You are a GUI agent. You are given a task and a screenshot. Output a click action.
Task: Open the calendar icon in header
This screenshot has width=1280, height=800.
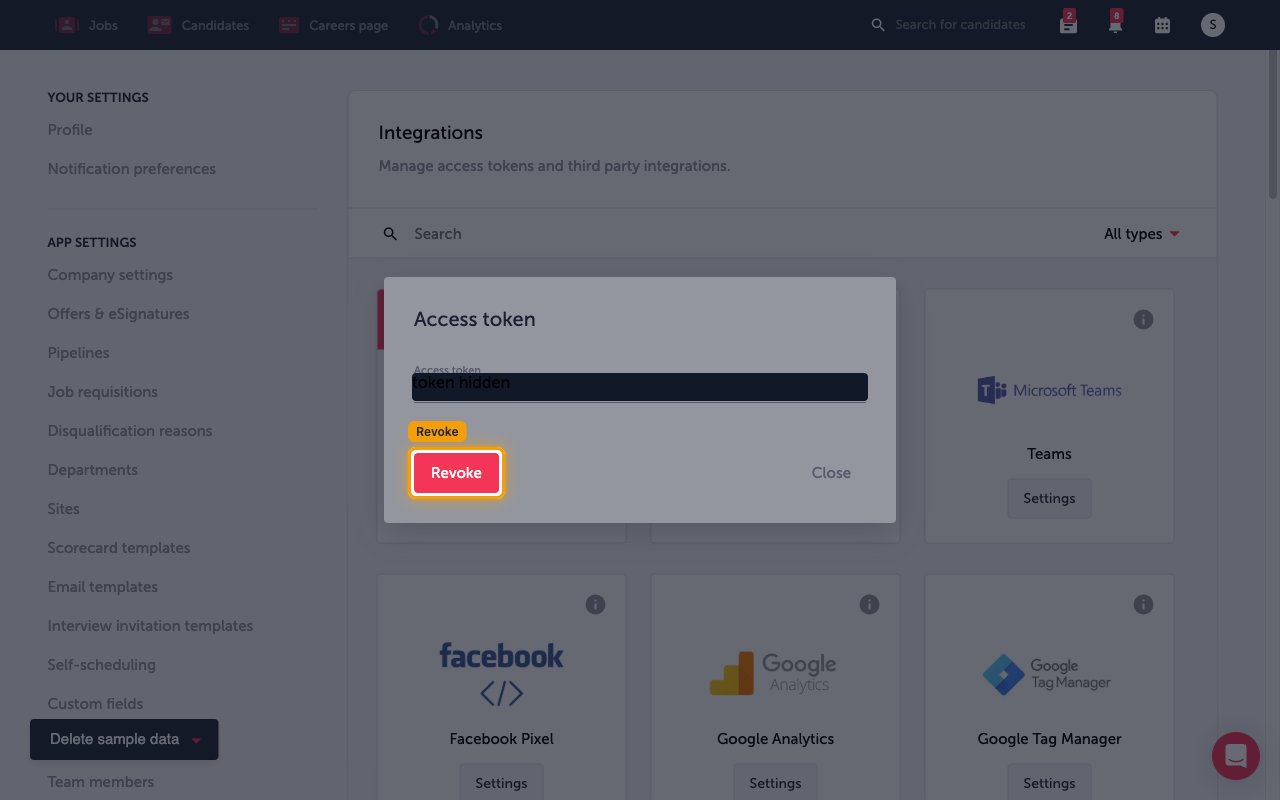coord(1162,25)
